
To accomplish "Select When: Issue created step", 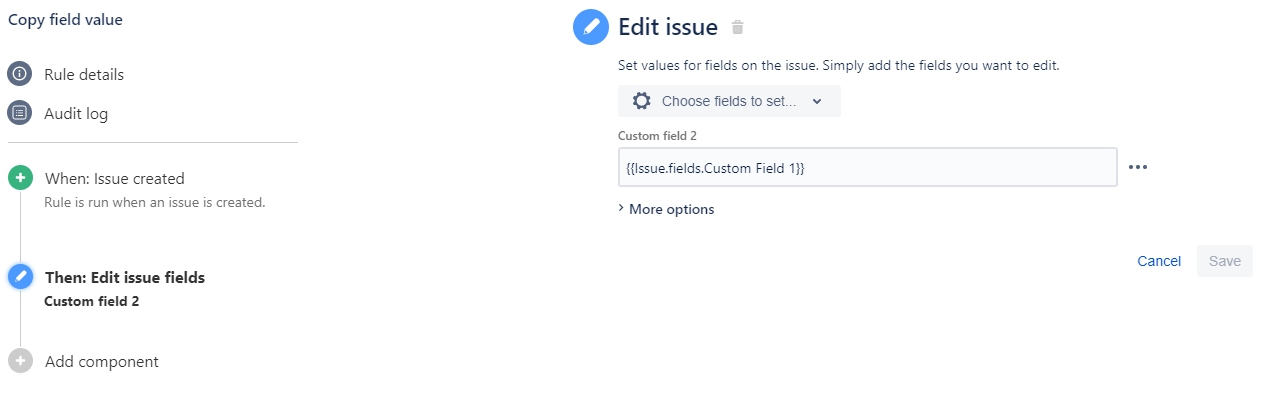I will point(115,179).
